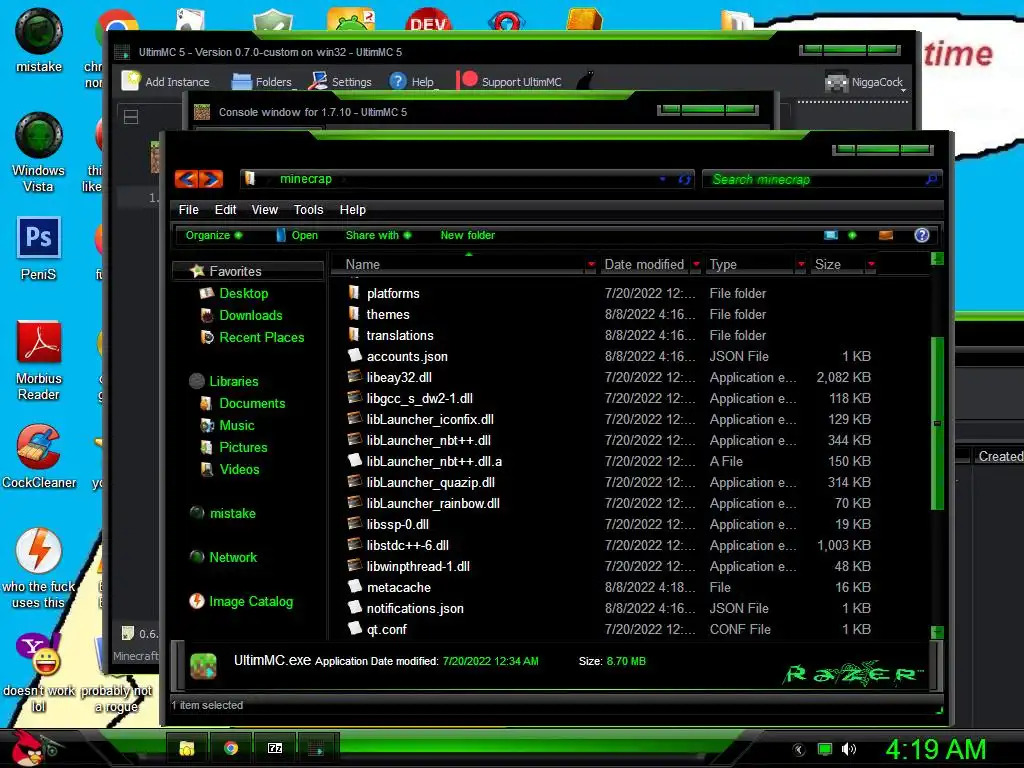
Task: Open the address bar history dropdown
Action: click(x=662, y=179)
